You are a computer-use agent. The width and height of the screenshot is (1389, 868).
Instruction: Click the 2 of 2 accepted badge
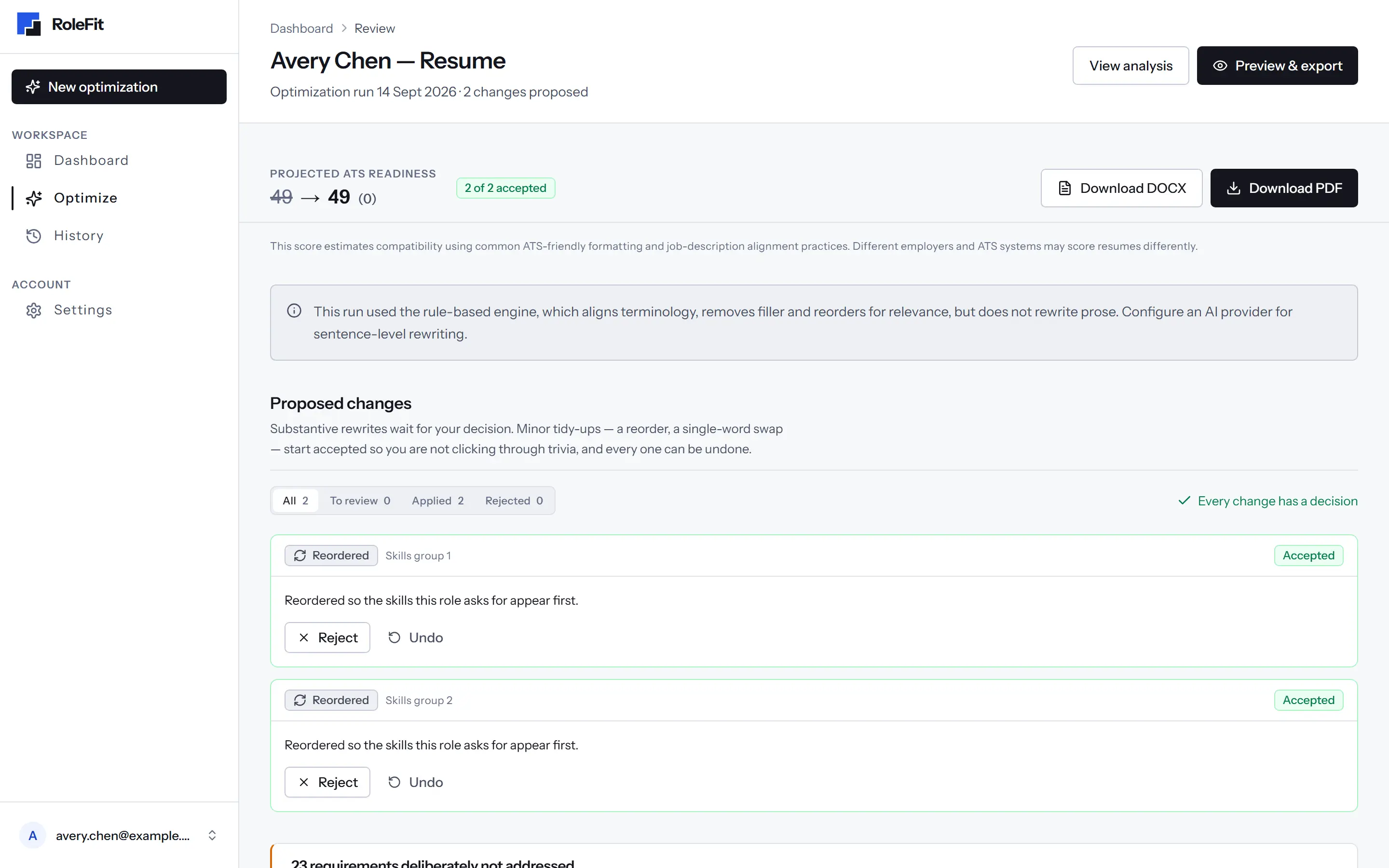(505, 188)
